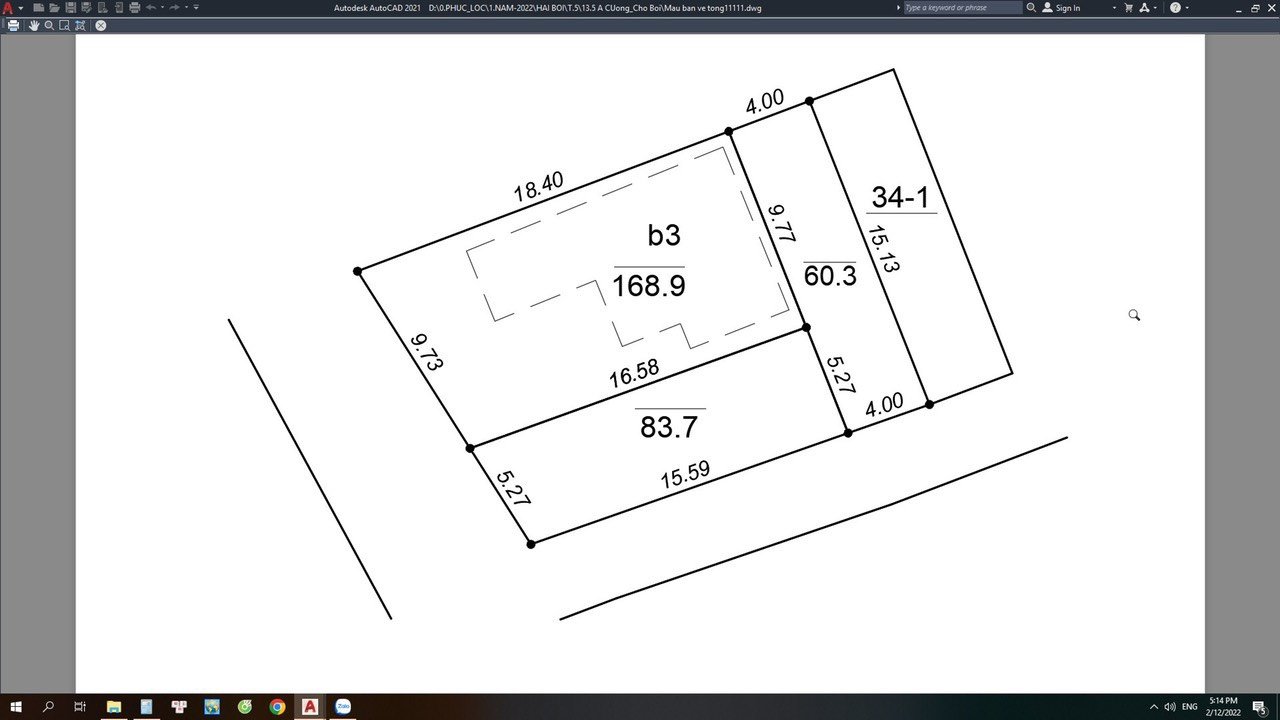Click the taskbar Search icon

48,707
